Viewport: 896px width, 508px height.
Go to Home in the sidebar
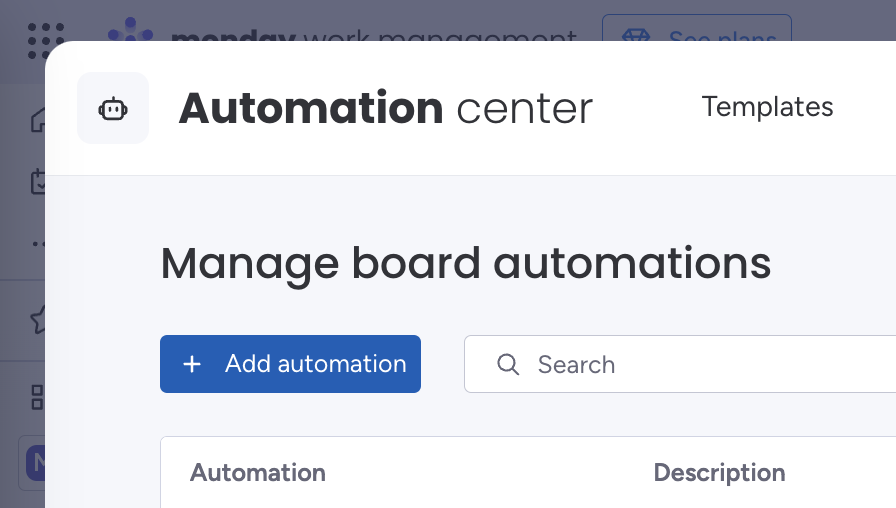coord(38,121)
